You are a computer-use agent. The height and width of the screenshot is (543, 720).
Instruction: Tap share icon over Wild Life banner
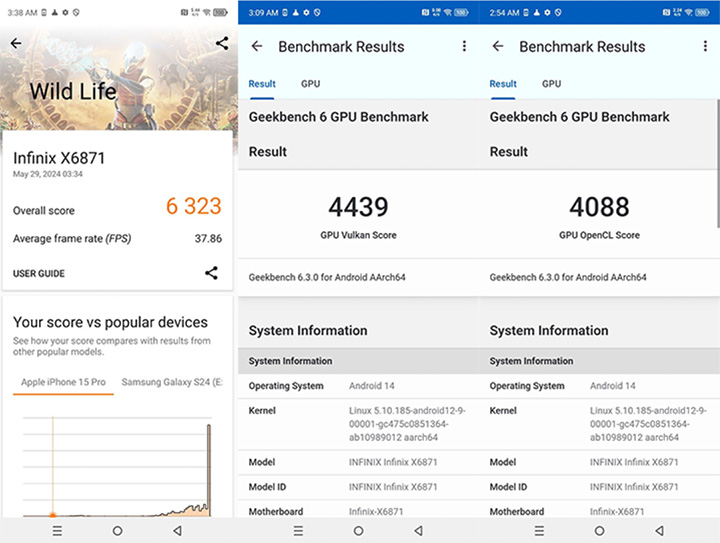tap(222, 44)
